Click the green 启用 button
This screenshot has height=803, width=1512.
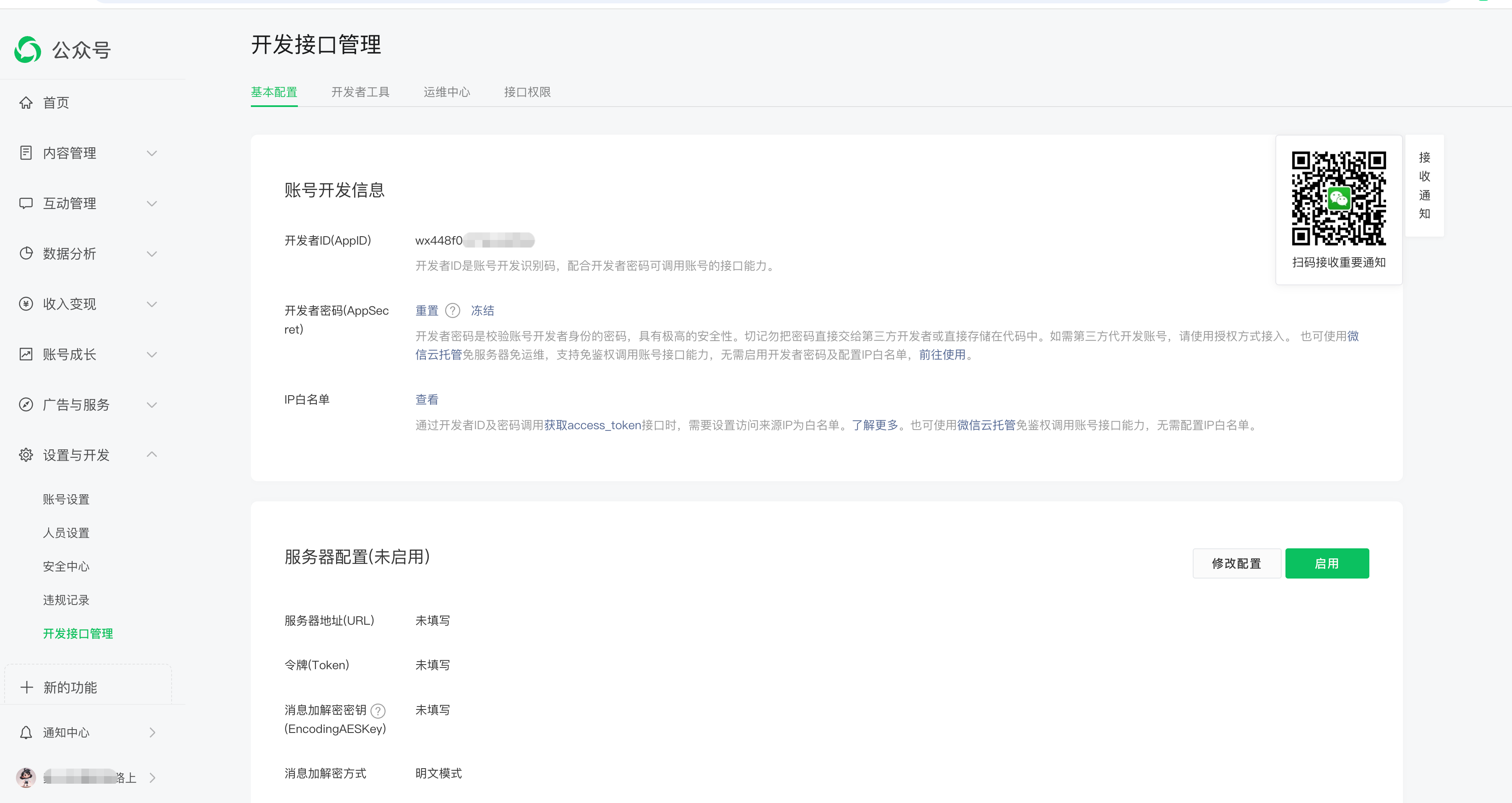coord(1327,563)
